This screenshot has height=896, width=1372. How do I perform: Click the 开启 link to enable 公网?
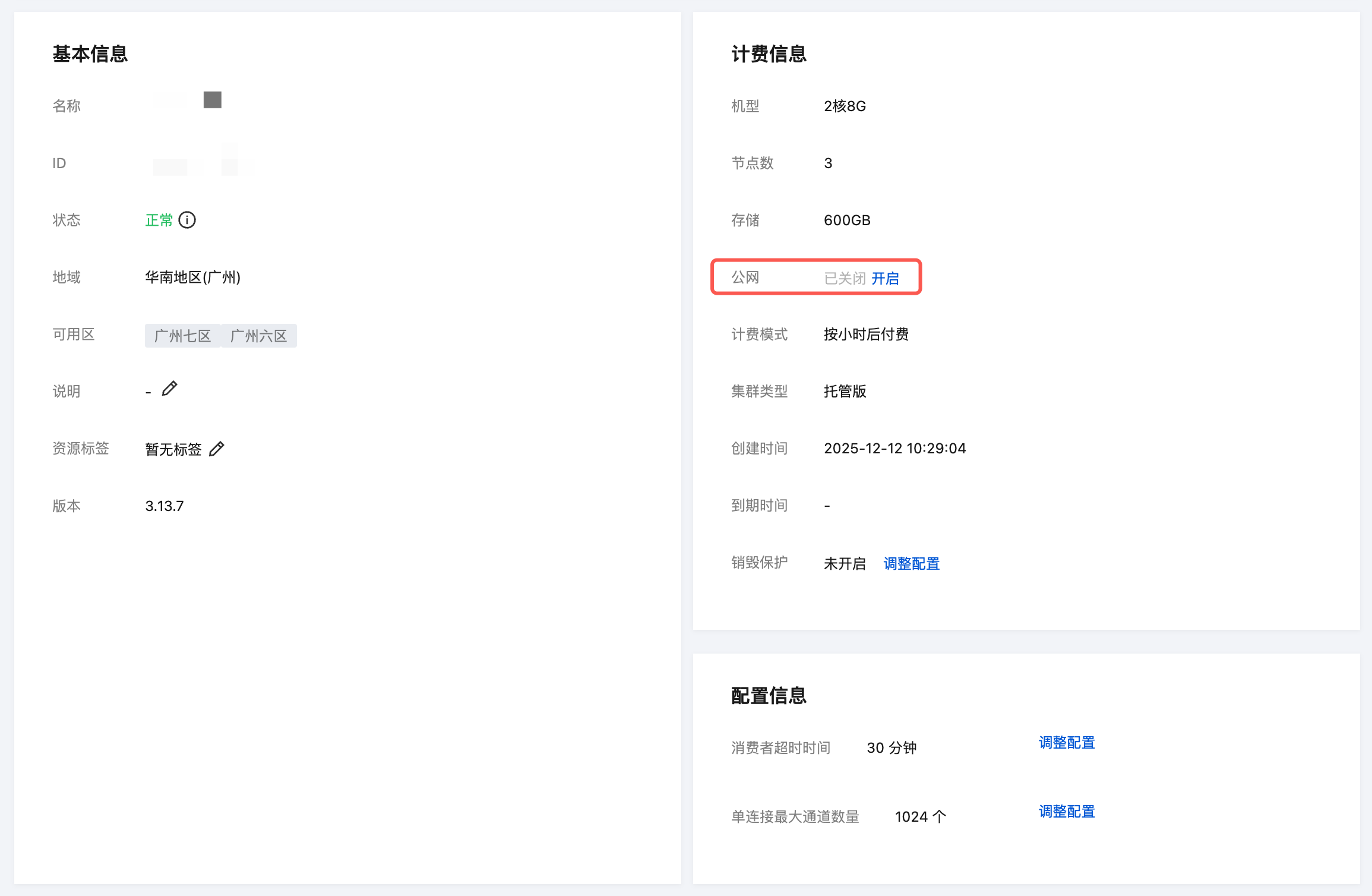pyautogui.click(x=885, y=278)
